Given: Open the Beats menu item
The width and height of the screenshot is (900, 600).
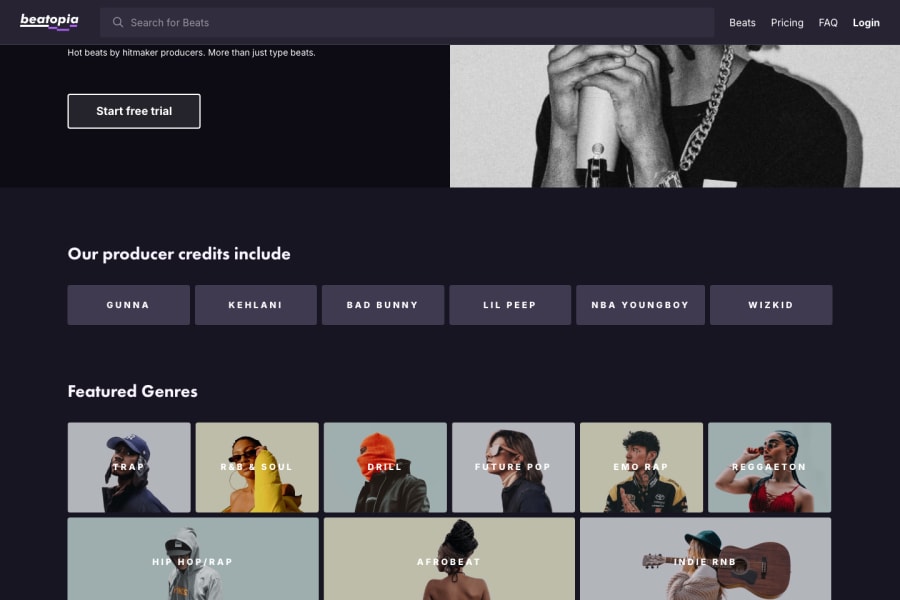Looking at the screenshot, I should click(x=742, y=22).
